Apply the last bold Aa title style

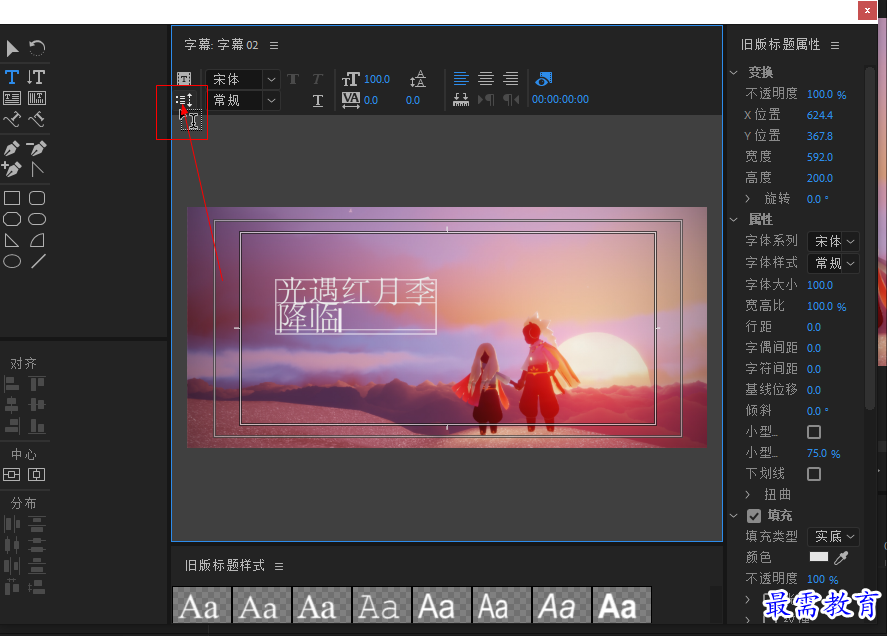(622, 605)
